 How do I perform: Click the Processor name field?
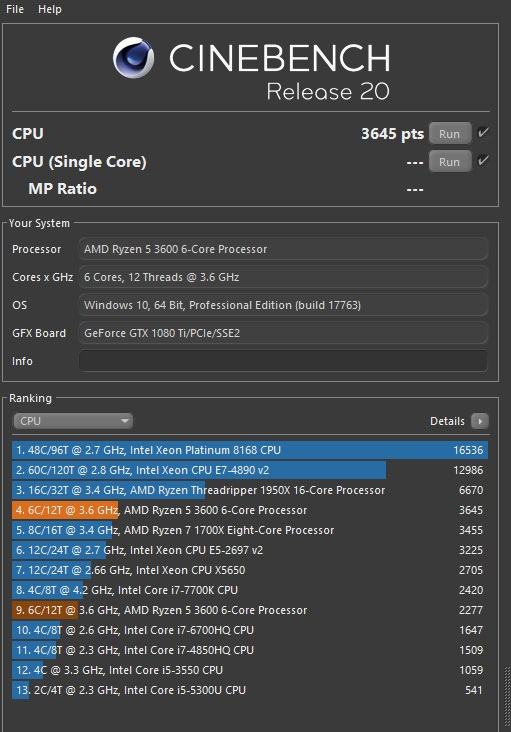coord(283,249)
